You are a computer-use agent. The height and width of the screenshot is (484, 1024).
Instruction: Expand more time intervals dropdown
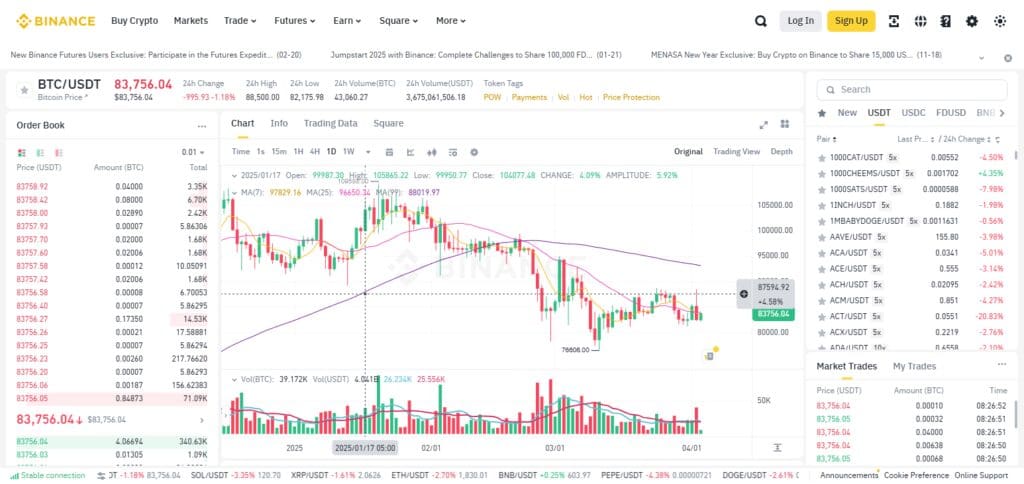(x=368, y=152)
